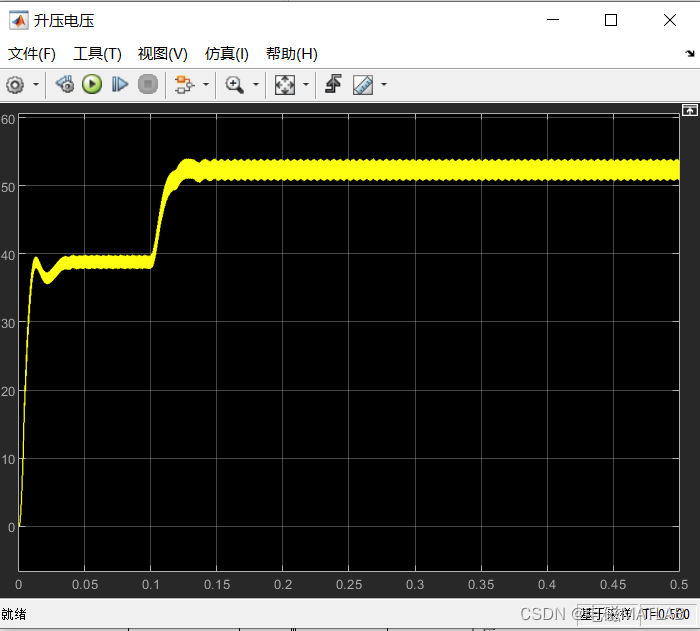Click the highlight Simulink block icon
700x631 pixels.
click(183, 85)
